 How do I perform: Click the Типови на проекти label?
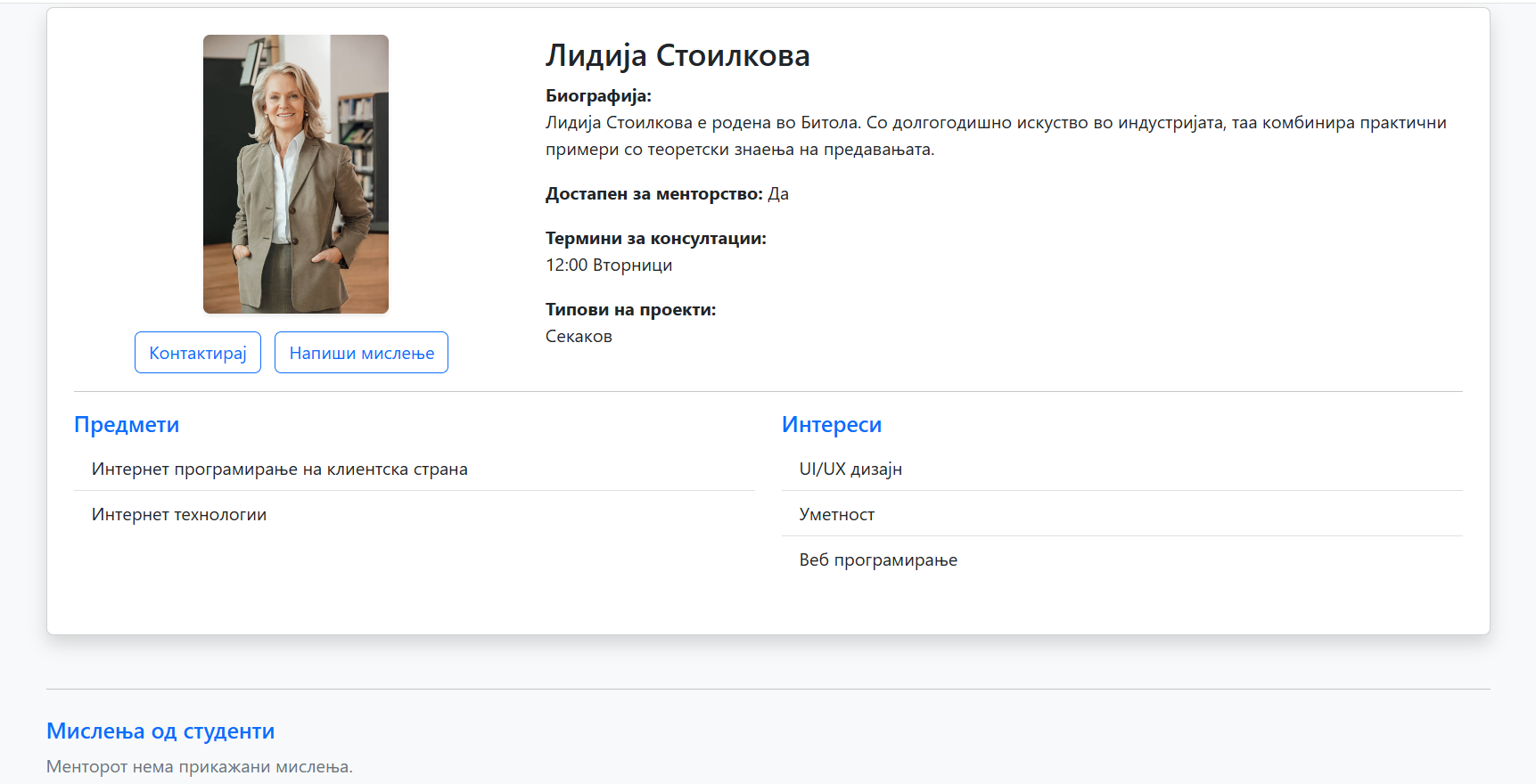[630, 309]
